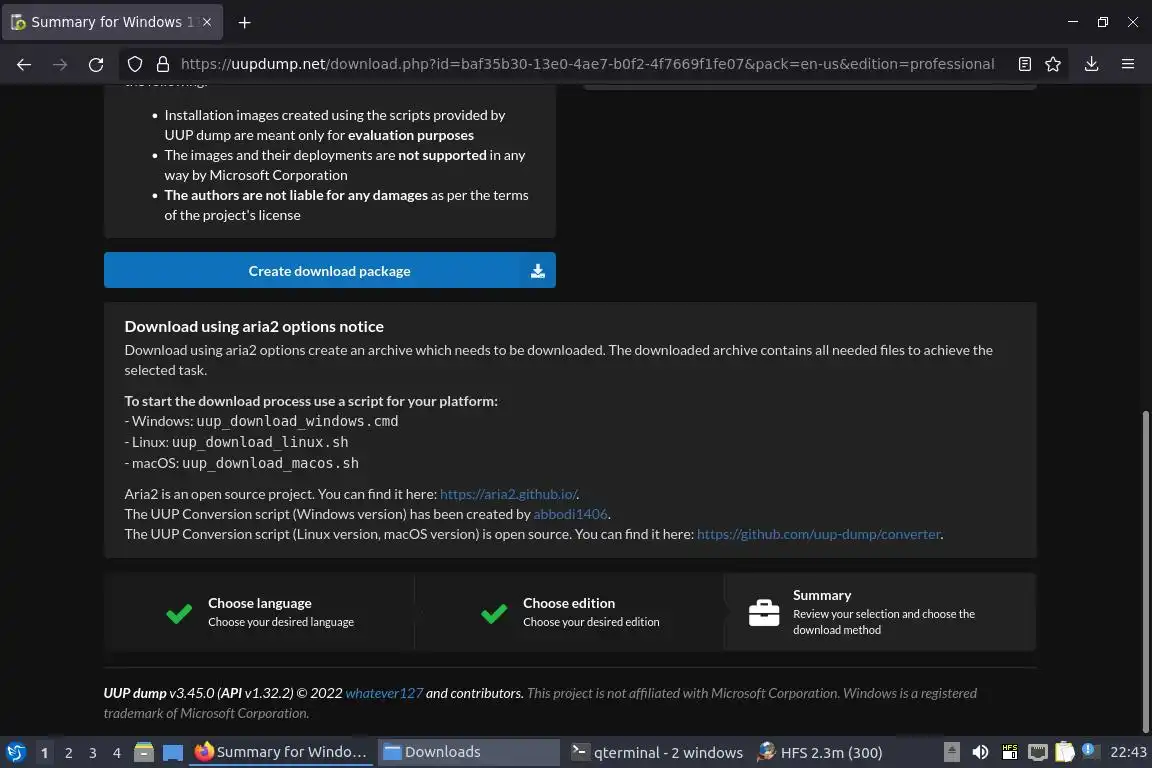Click uup_download_linux.sh filename text
Image resolution: width=1152 pixels, height=768 pixels.
coord(260,442)
